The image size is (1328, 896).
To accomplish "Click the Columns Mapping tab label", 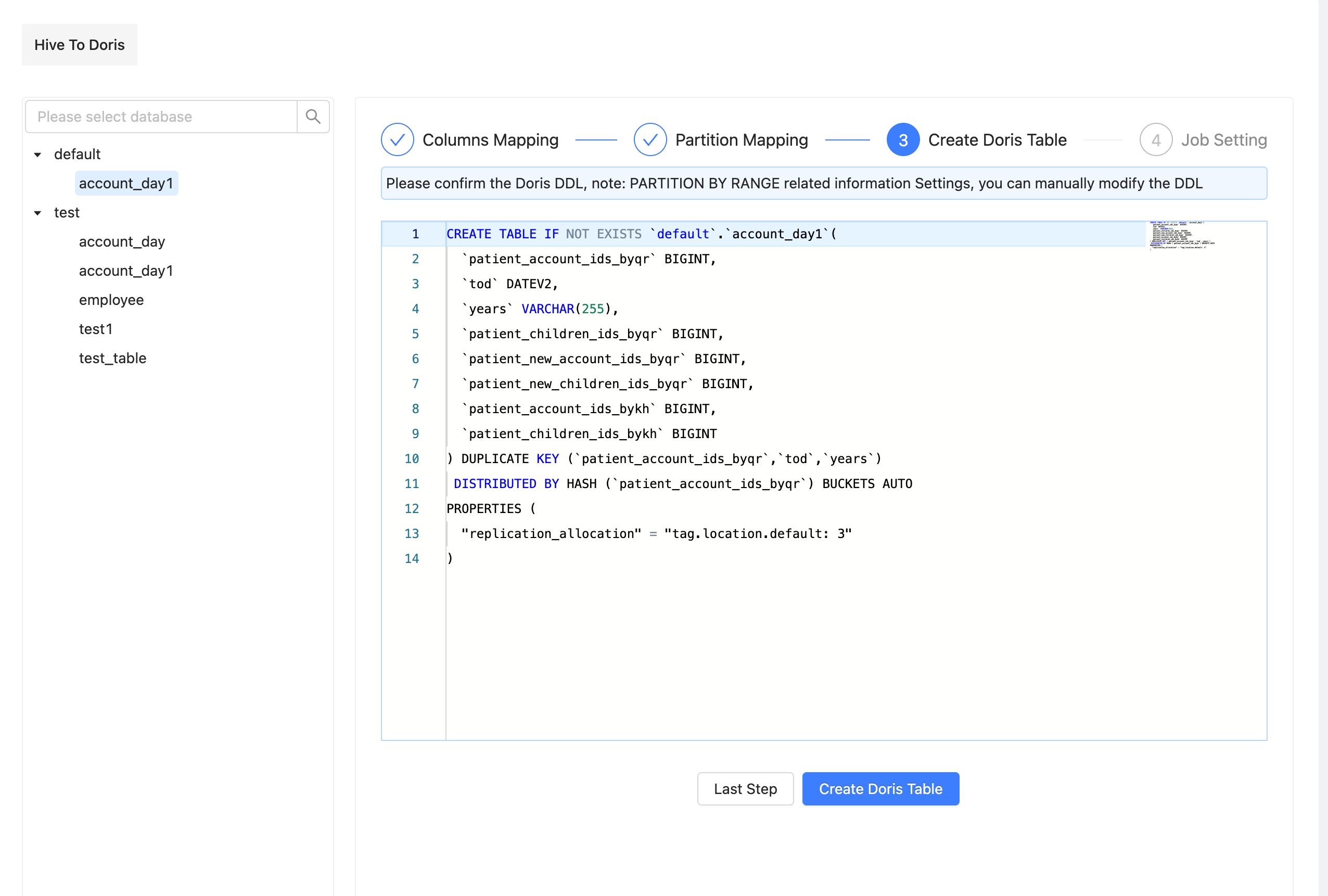I will [490, 139].
